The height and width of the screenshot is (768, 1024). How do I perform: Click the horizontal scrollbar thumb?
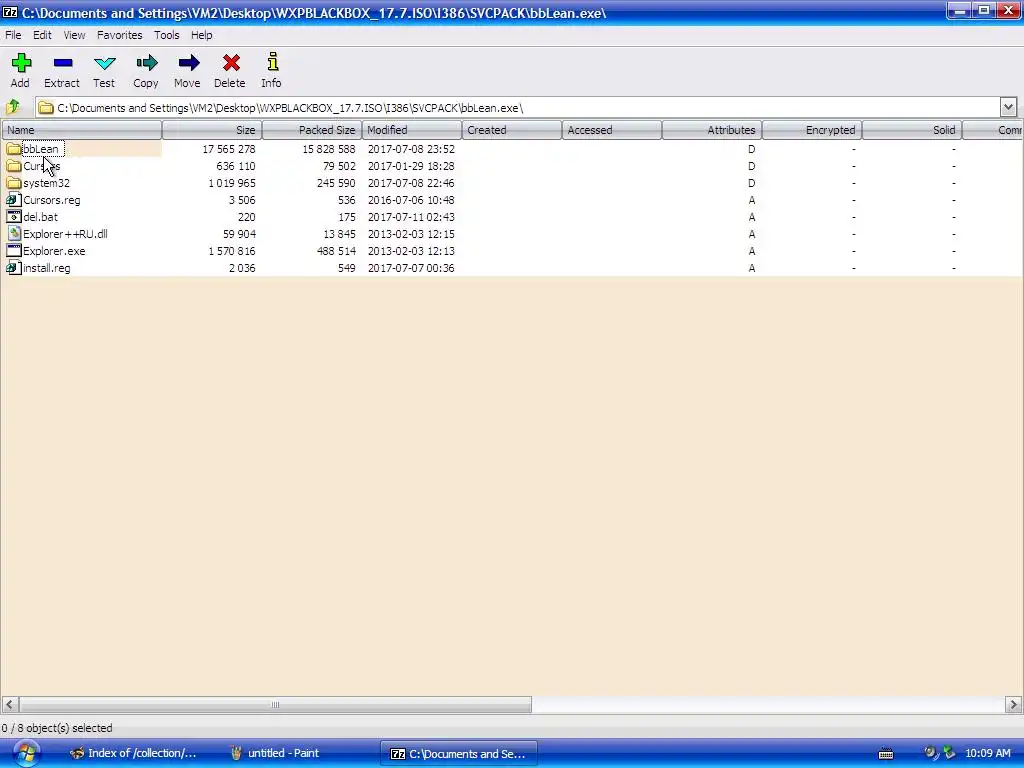(x=275, y=705)
